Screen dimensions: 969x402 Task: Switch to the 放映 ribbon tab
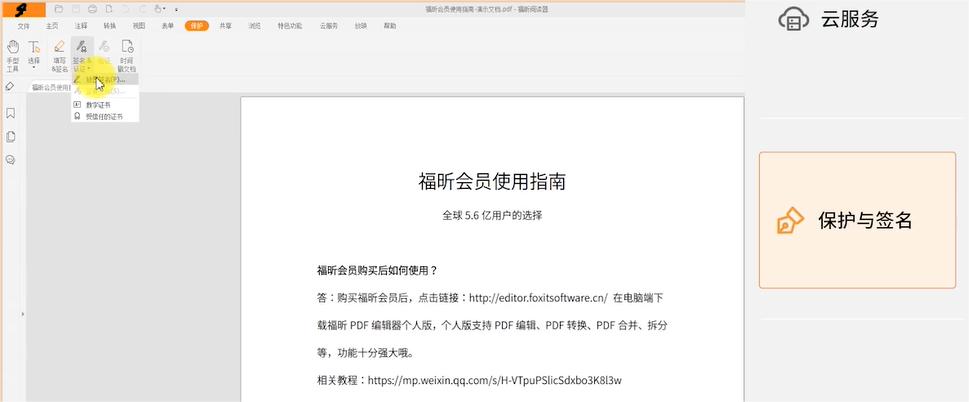coord(361,26)
